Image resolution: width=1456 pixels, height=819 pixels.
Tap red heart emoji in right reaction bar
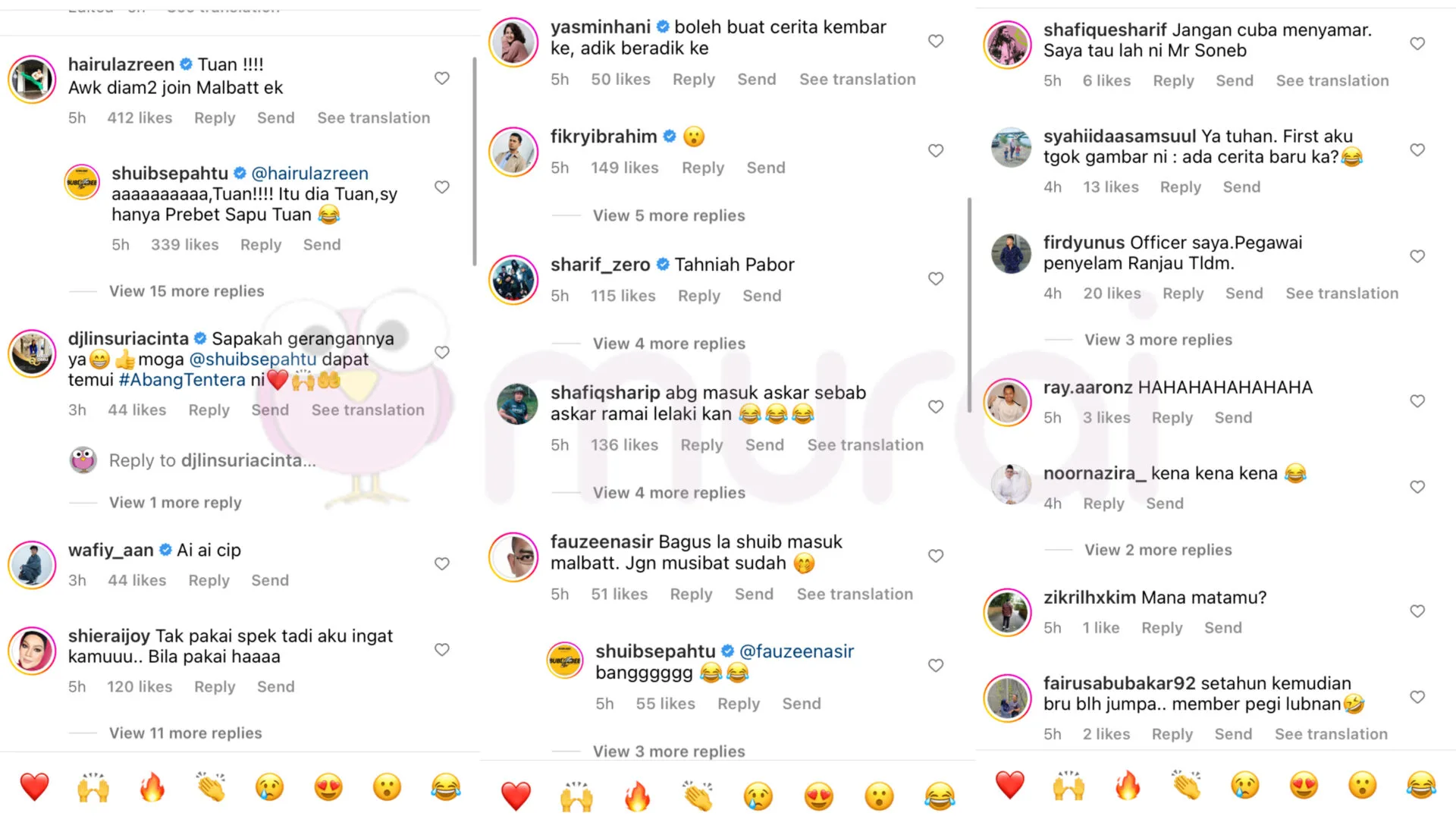pos(1010,785)
